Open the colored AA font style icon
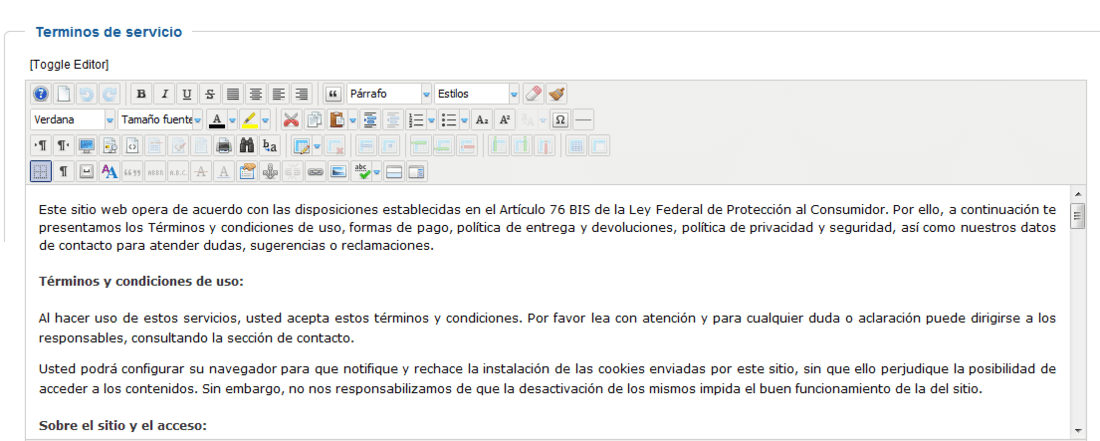1100x441 pixels. coord(109,172)
